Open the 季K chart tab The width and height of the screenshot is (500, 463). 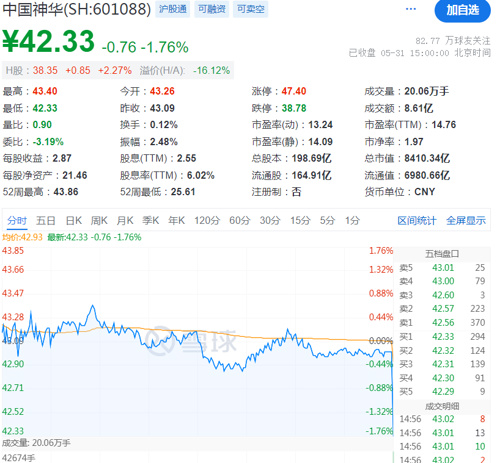(x=151, y=221)
